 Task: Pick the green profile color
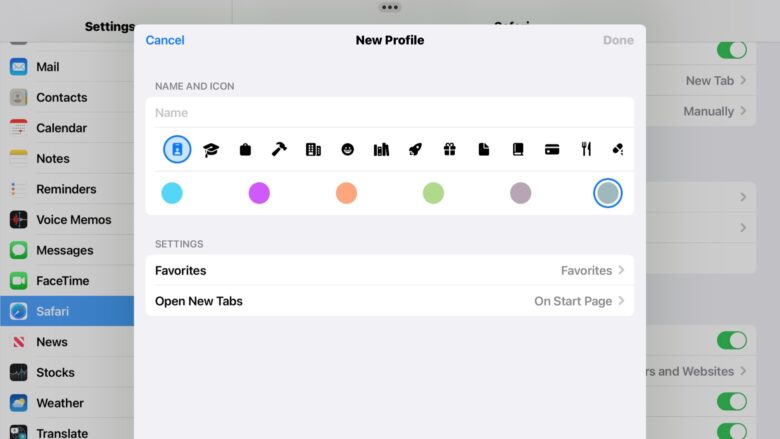click(x=433, y=193)
